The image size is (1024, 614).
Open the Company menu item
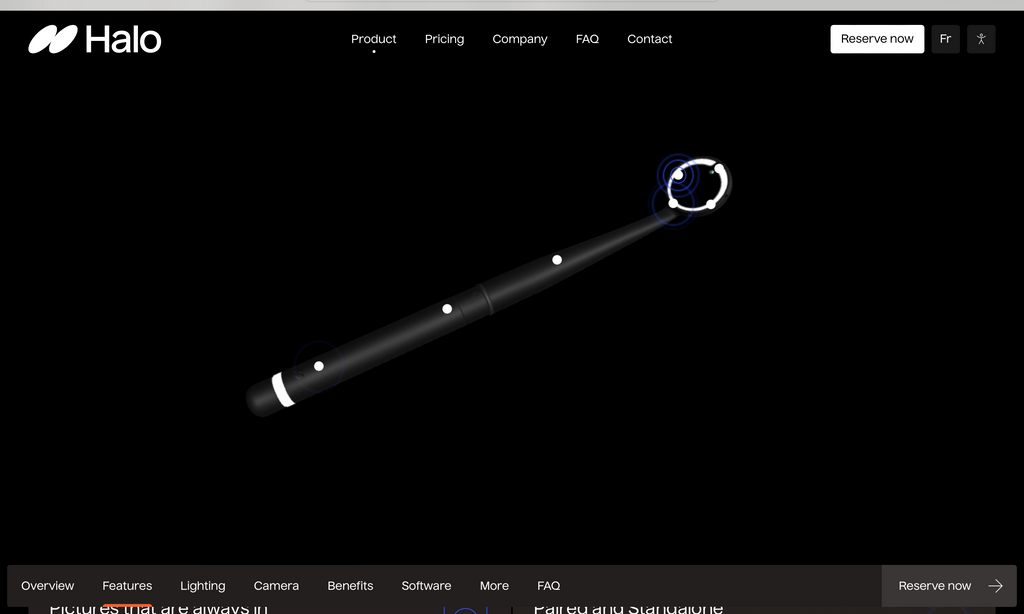click(520, 39)
